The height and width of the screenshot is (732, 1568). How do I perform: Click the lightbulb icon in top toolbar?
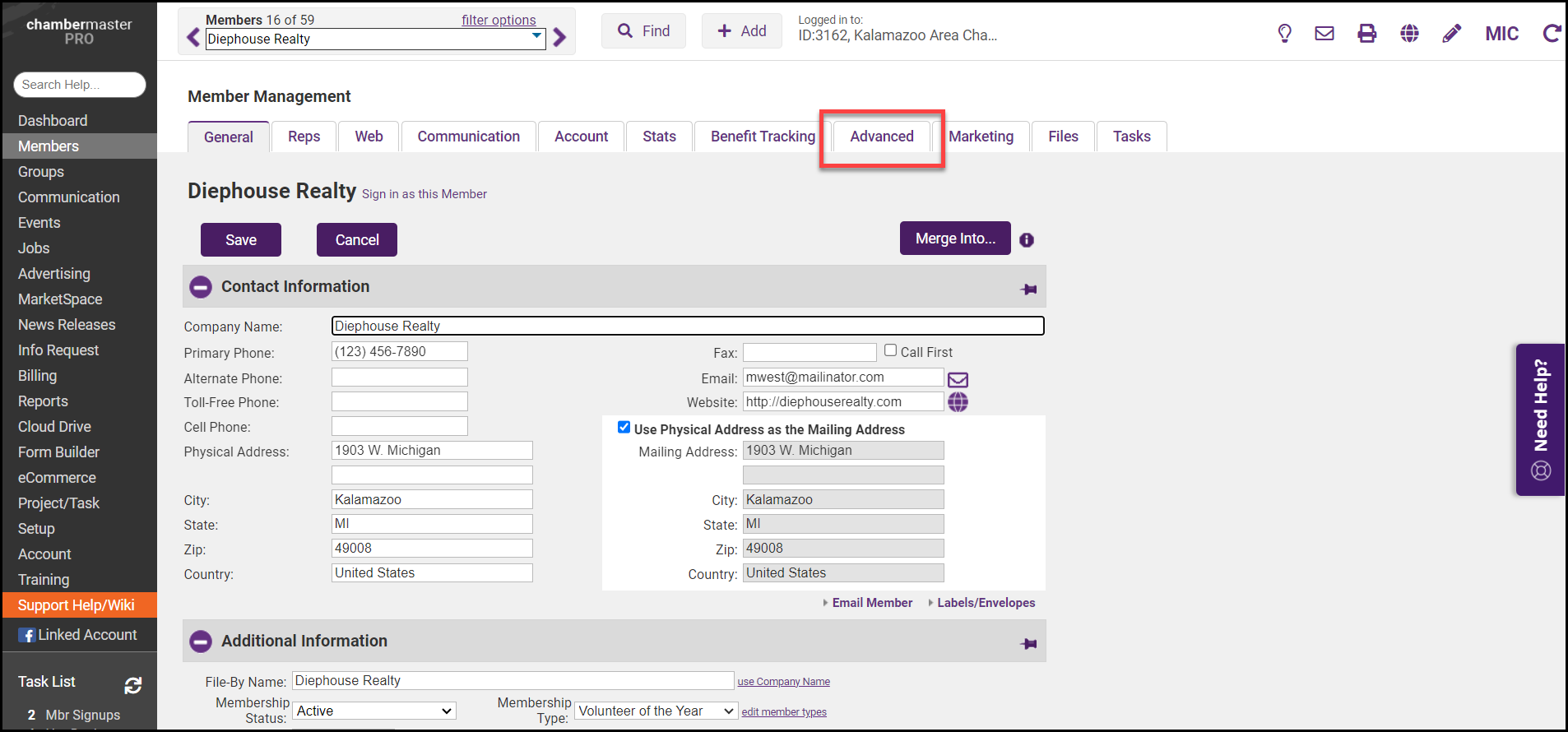pos(1284,34)
